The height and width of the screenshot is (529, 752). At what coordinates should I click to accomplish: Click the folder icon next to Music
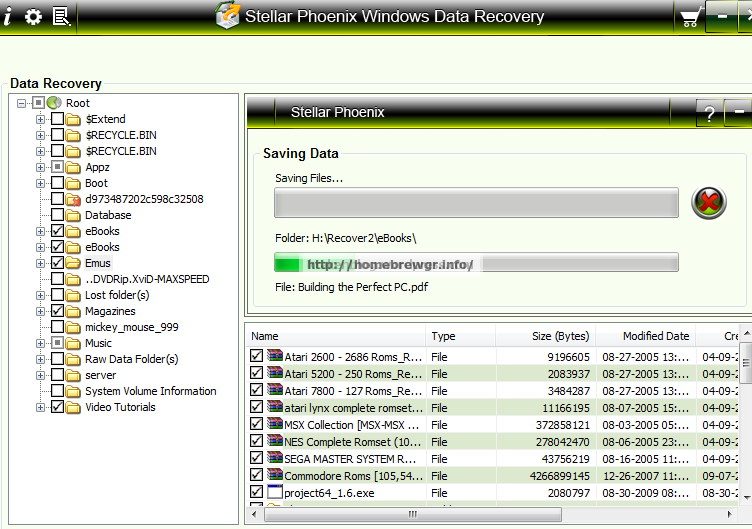pos(73,343)
